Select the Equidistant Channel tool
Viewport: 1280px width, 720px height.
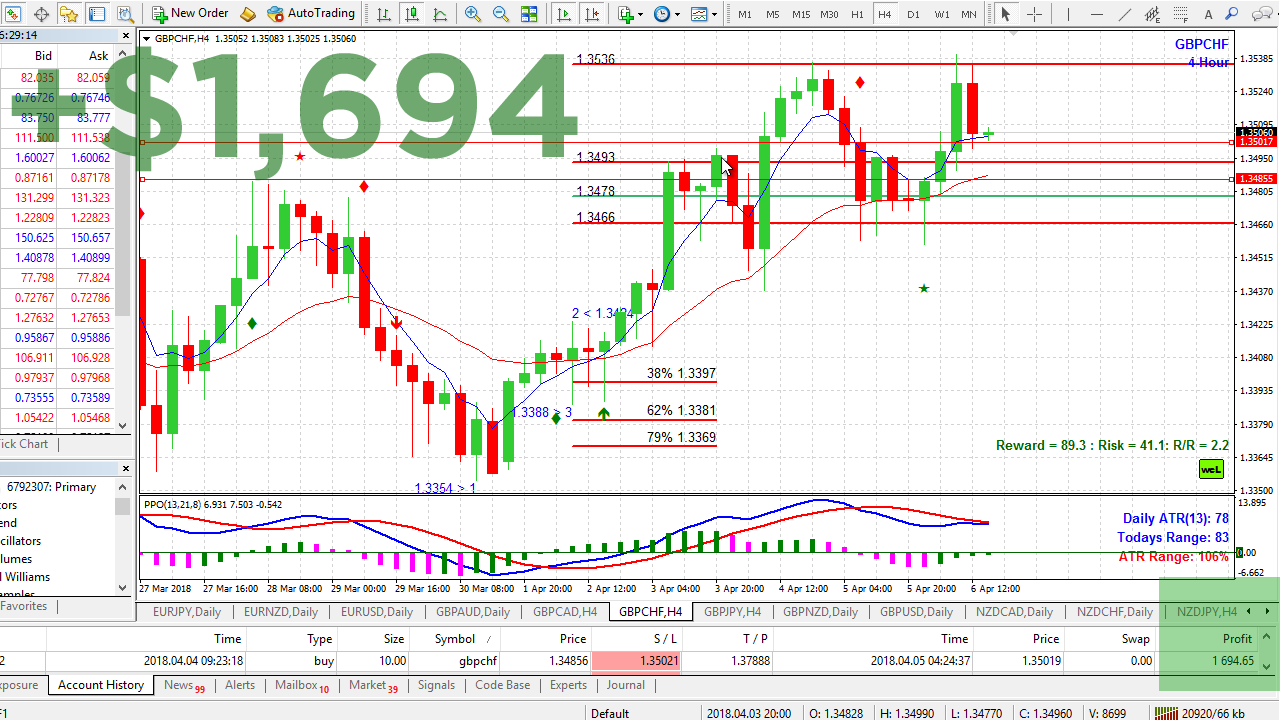click(x=1154, y=14)
